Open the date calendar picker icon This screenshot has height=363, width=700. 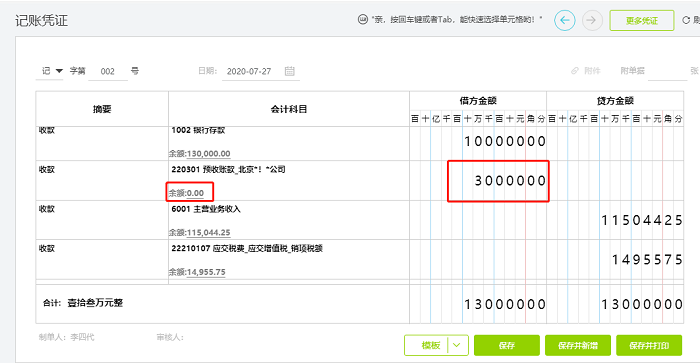(x=290, y=71)
